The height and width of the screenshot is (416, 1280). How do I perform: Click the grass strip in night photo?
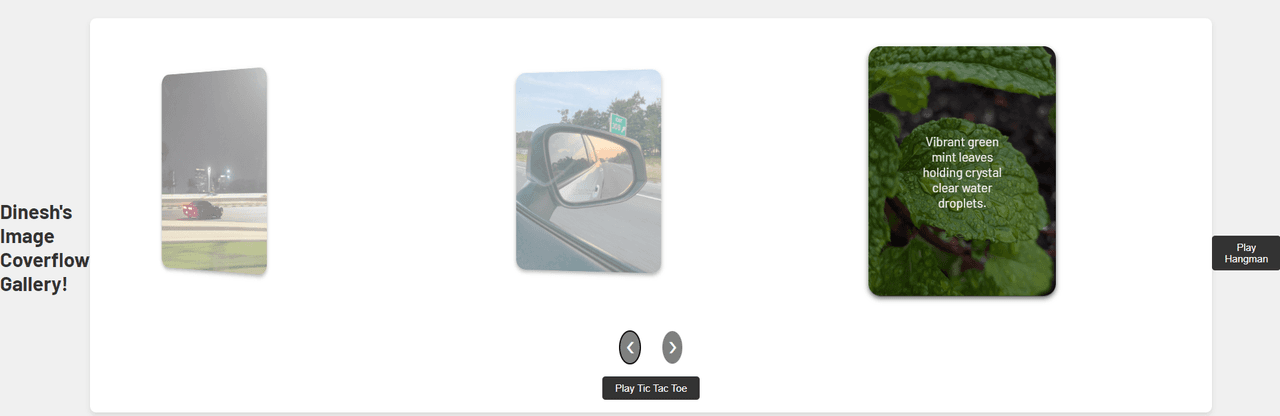(214, 254)
